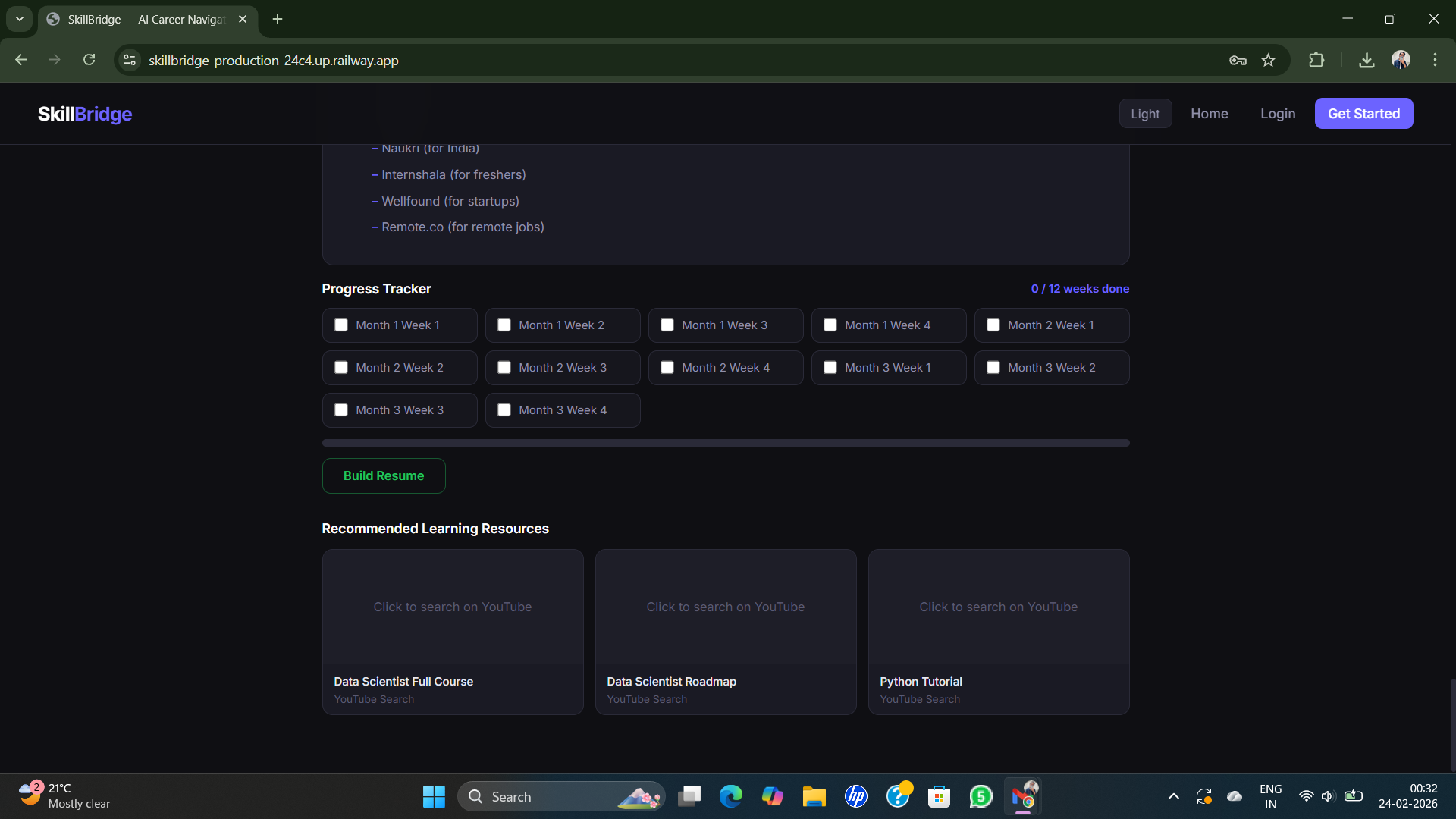Mark Month 3 Week 4 as done
This screenshot has width=1456, height=819.
click(504, 409)
